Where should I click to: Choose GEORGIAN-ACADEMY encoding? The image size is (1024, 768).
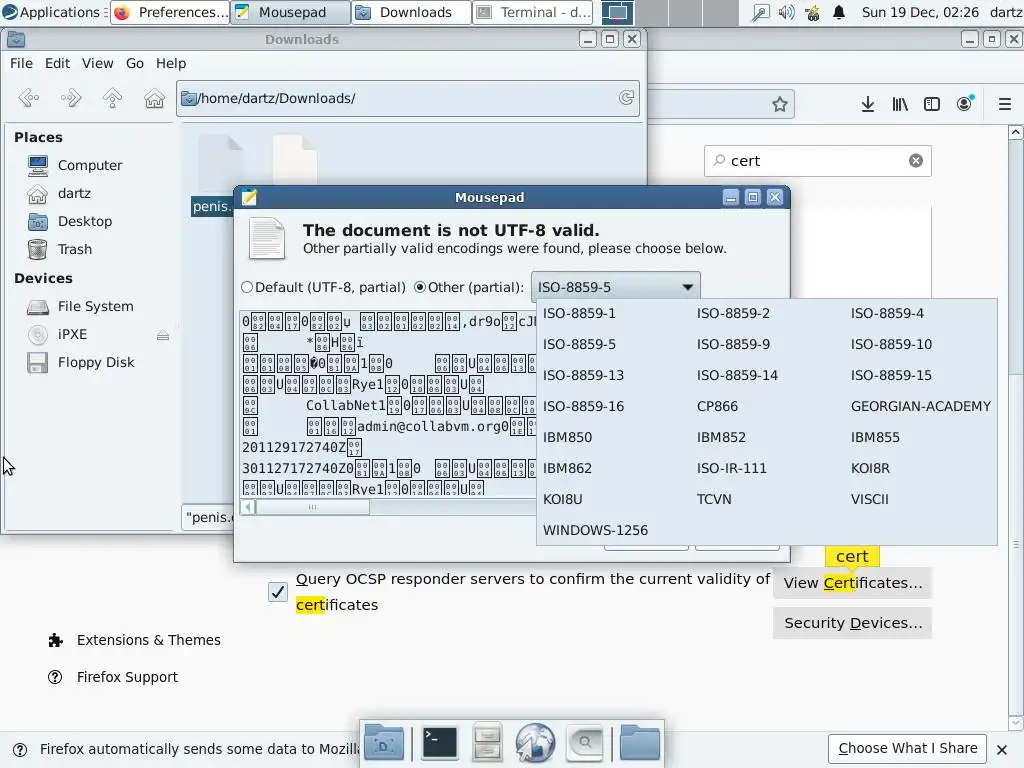click(x=920, y=406)
